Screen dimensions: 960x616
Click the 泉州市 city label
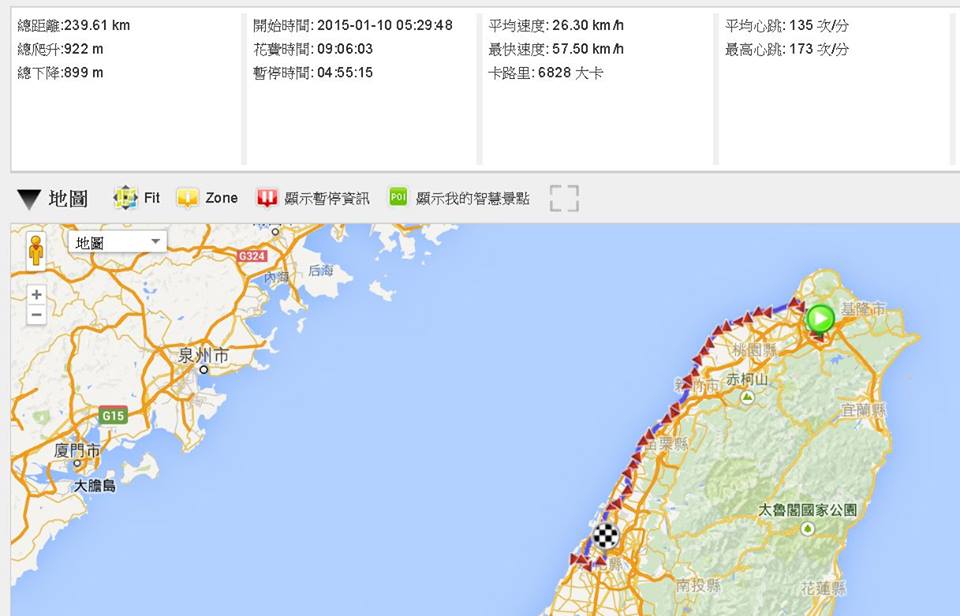click(203, 355)
